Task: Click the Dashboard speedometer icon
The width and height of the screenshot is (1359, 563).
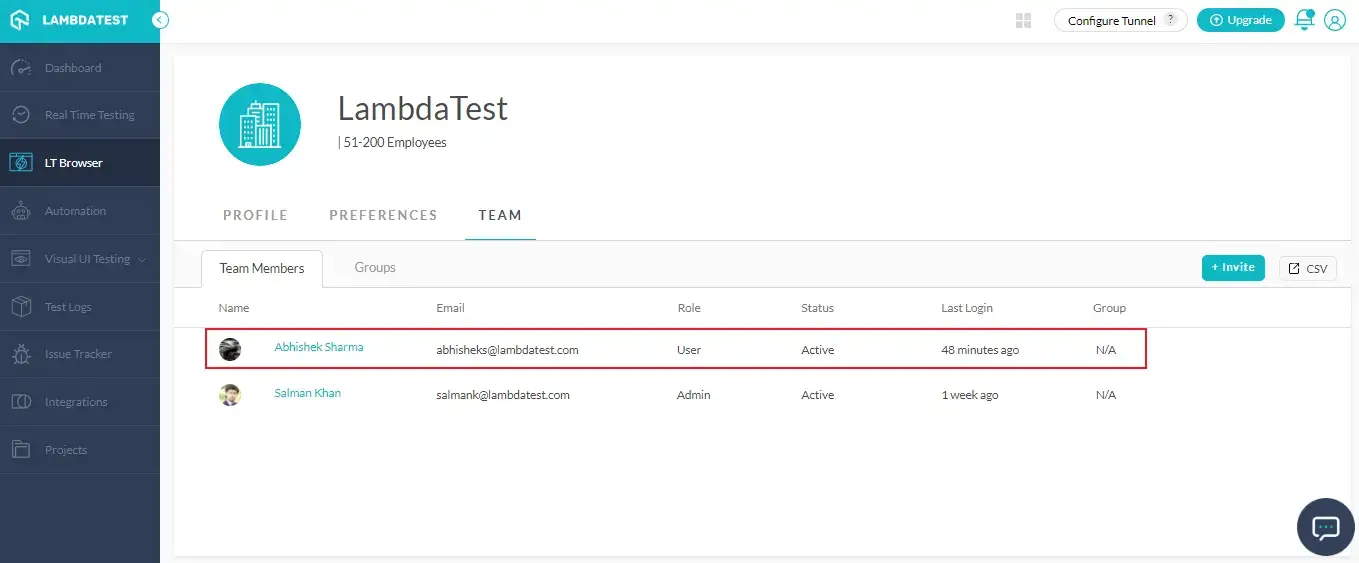Action: coord(21,68)
